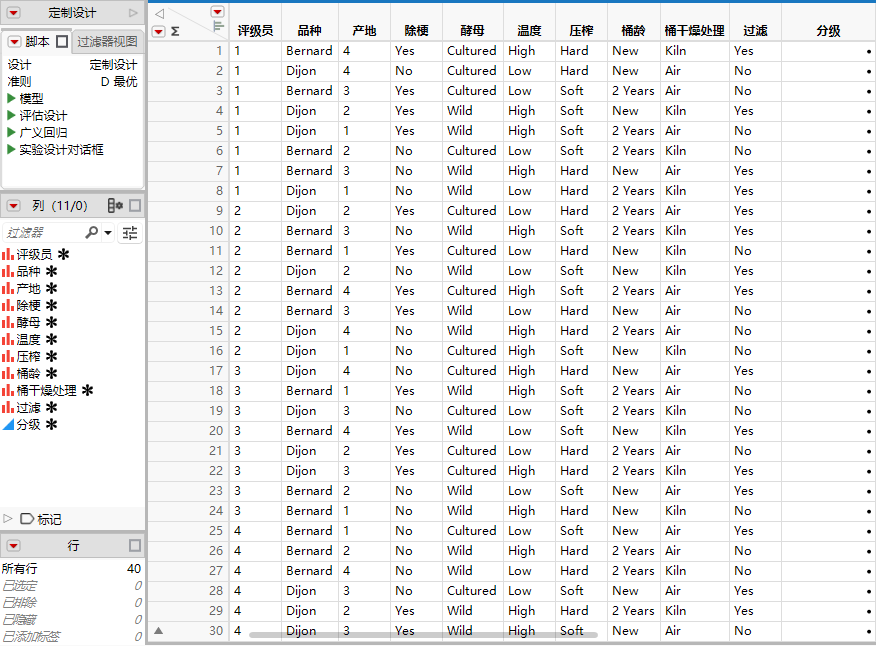Select 桶龄 in the columns list
The width and height of the screenshot is (876, 646).
point(28,373)
